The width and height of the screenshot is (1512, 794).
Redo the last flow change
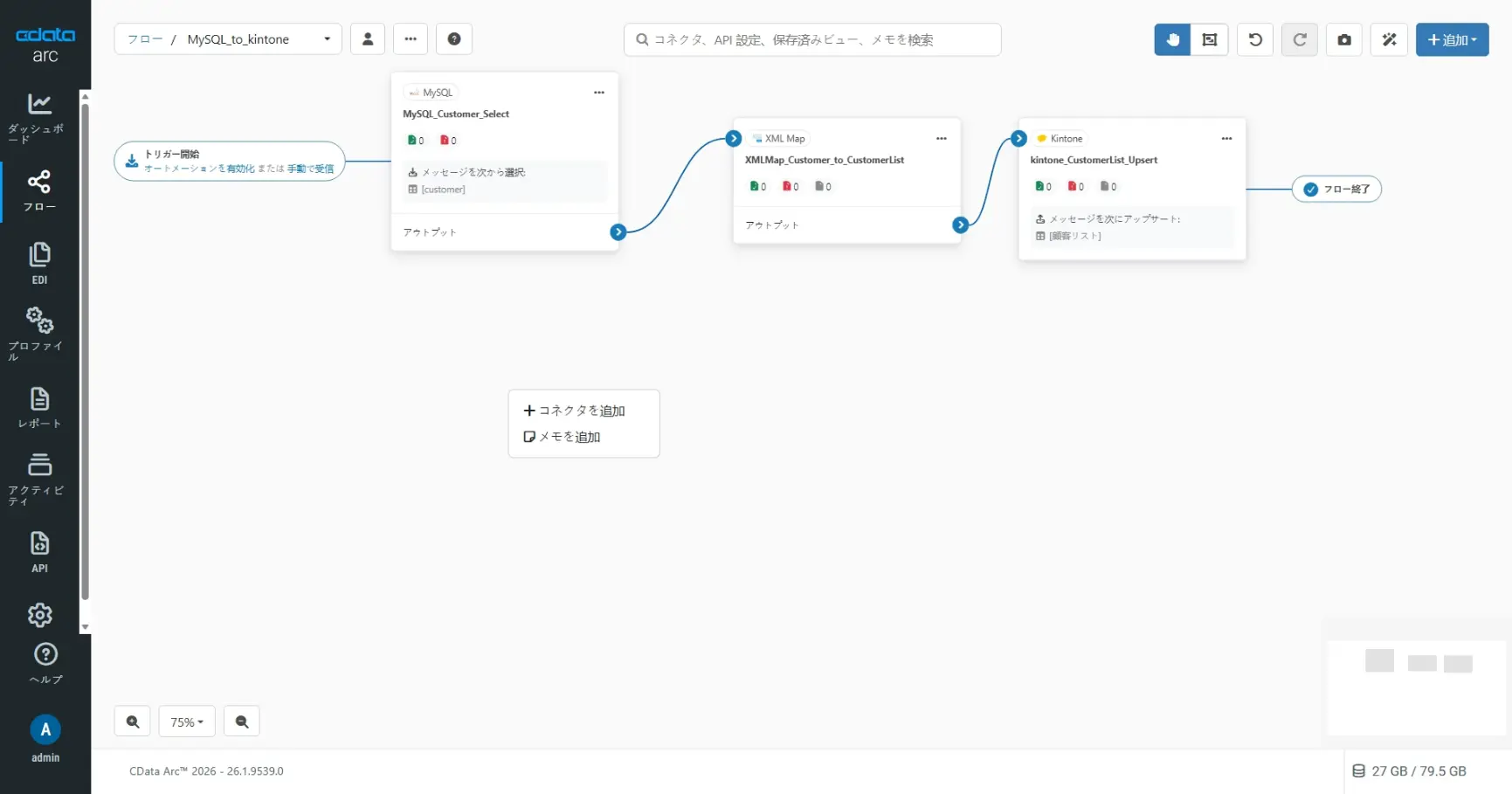click(x=1300, y=39)
